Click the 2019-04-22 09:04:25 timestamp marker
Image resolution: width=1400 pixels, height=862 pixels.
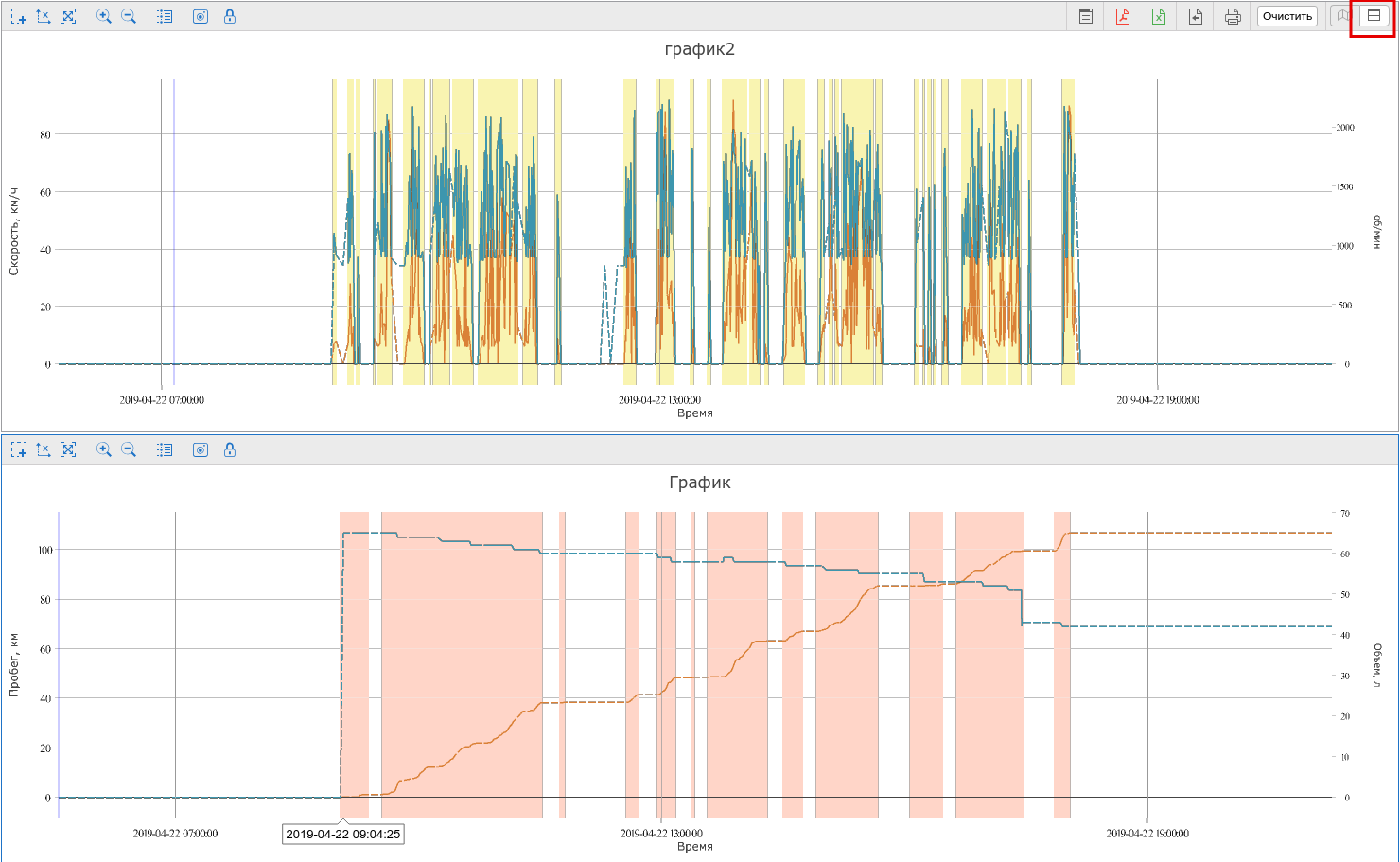click(343, 834)
